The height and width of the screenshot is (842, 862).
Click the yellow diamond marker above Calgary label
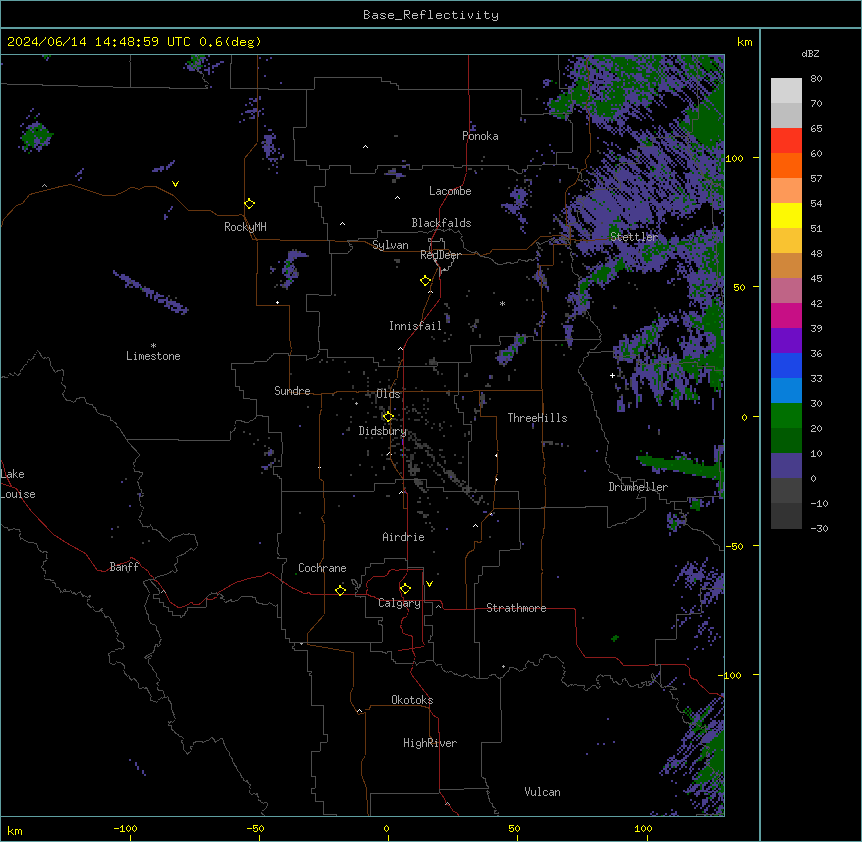point(405,589)
